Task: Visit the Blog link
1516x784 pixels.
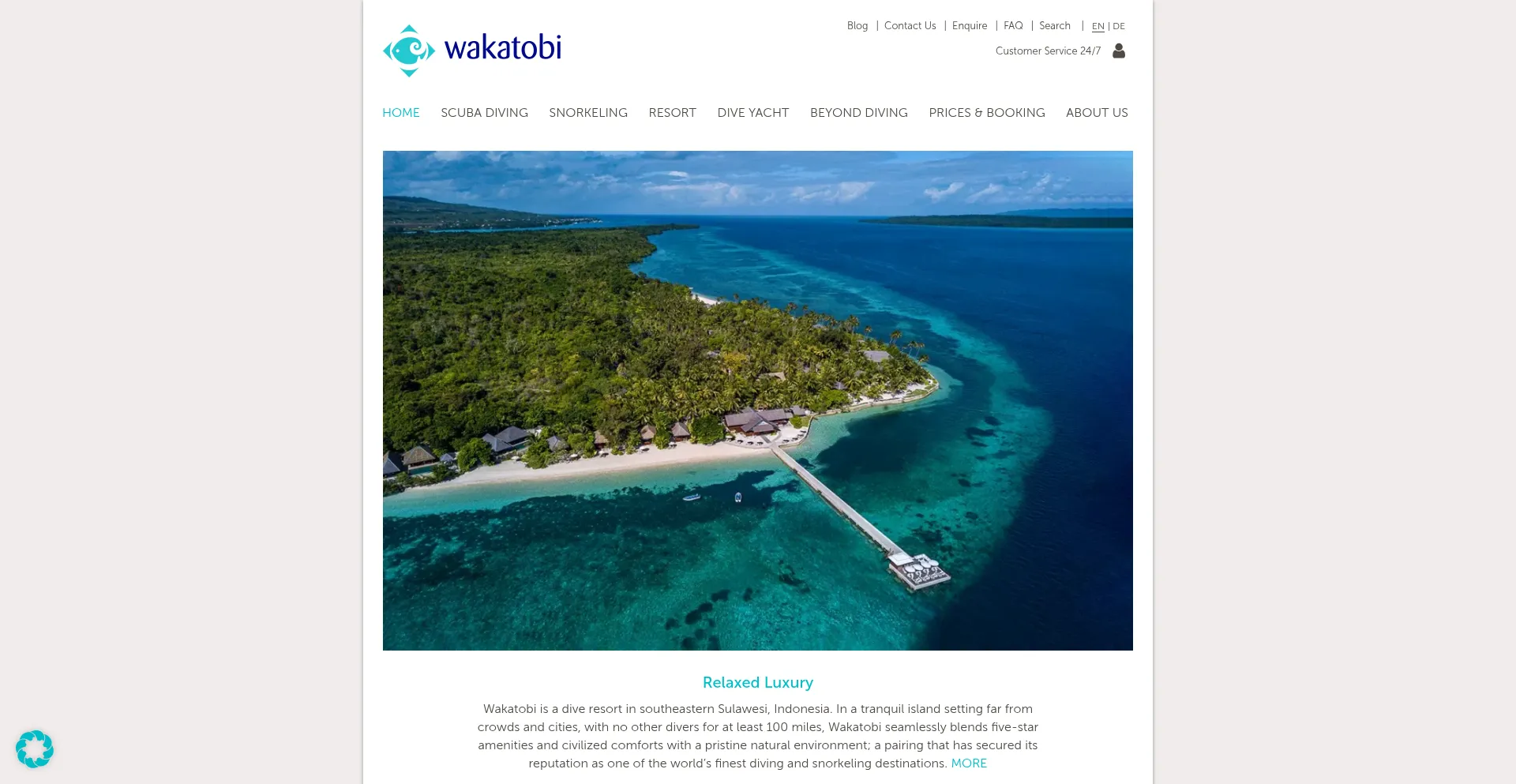Action: 857,26
